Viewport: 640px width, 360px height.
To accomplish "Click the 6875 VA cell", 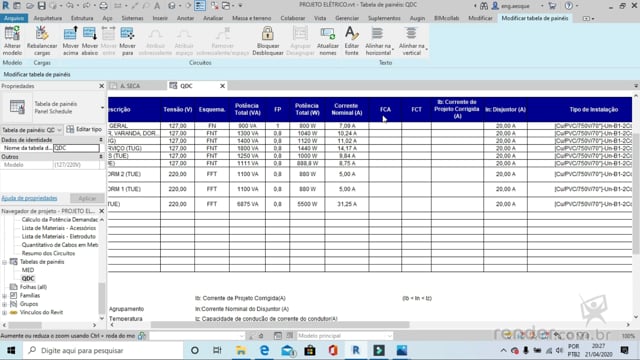I will pyautogui.click(x=247, y=204).
